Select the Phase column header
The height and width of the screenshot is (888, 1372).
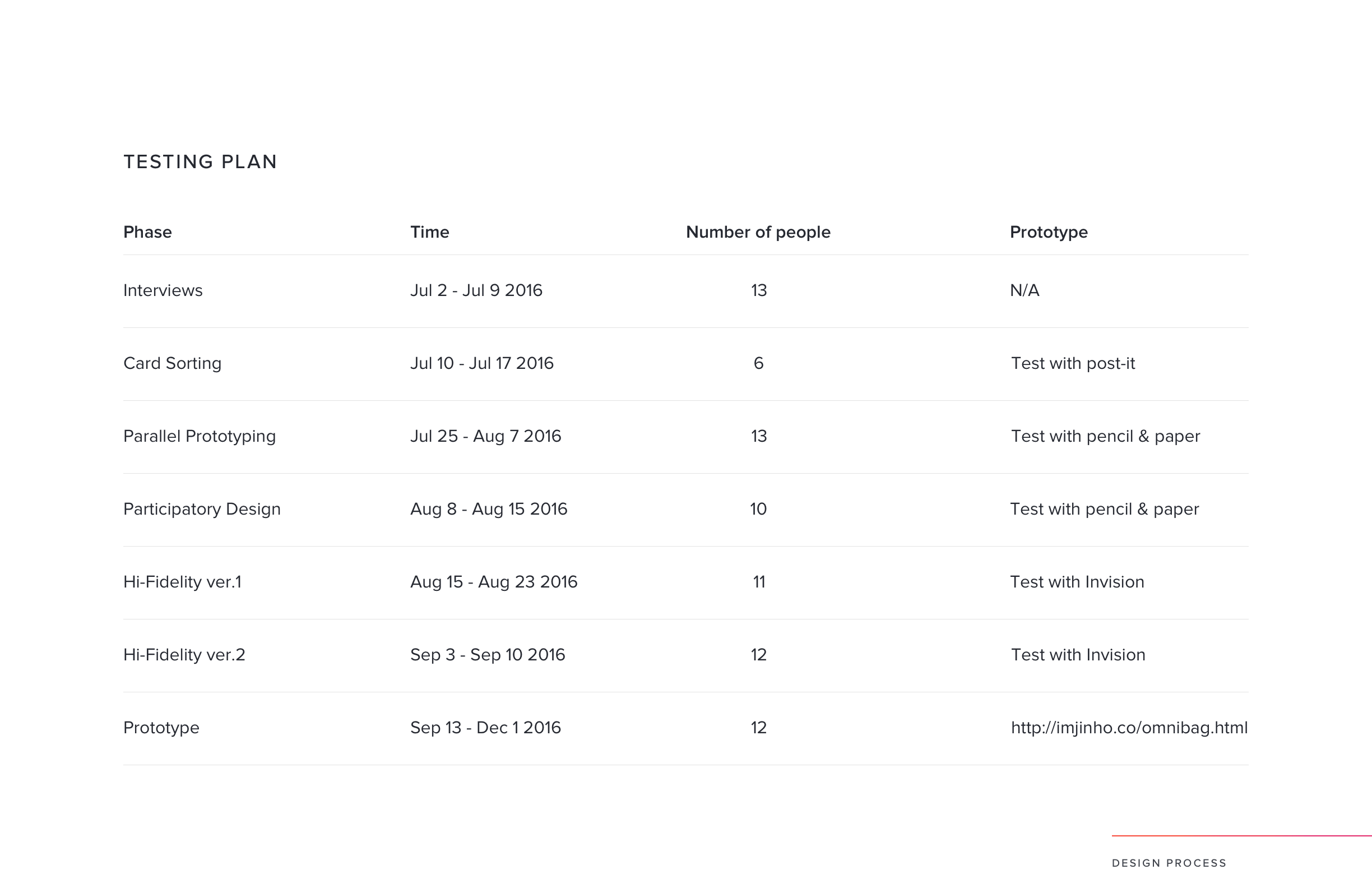pyautogui.click(x=147, y=232)
